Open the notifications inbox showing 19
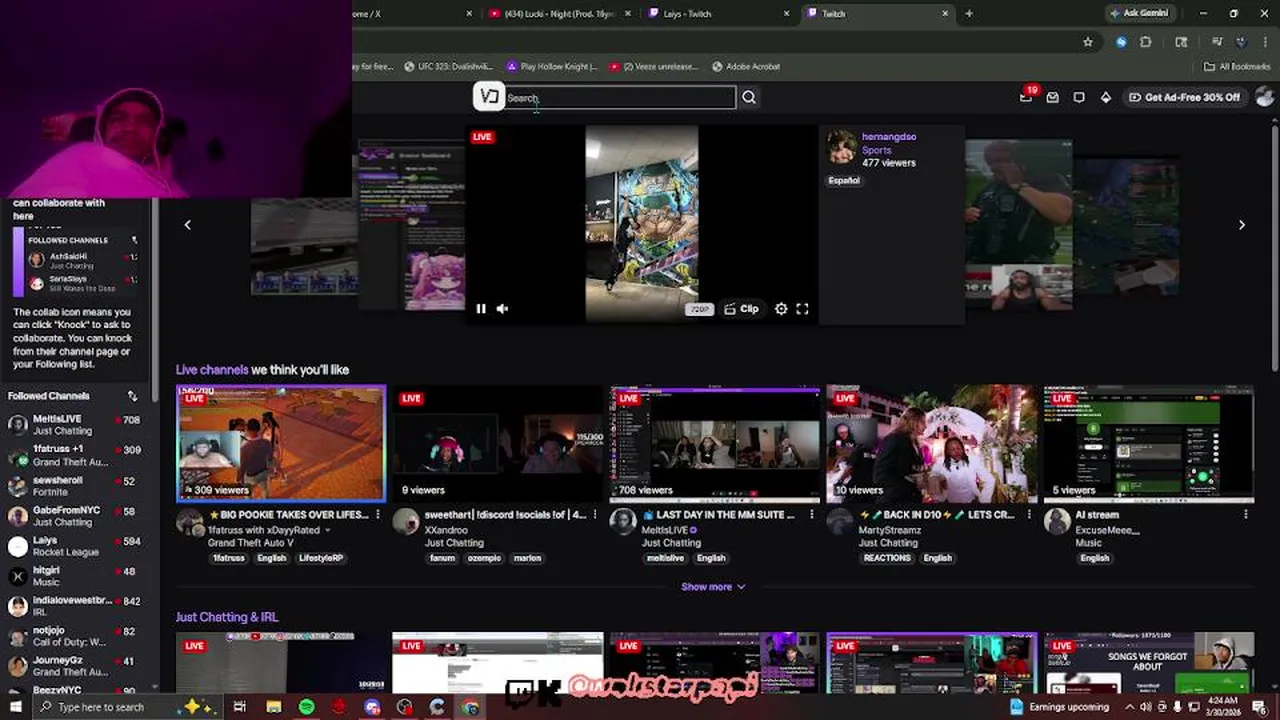 pyautogui.click(x=1026, y=96)
